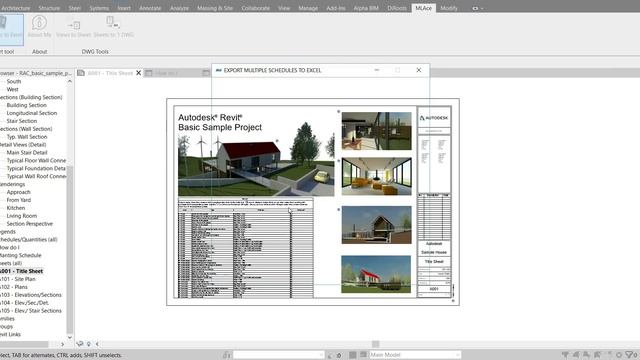Select A104 - Elev./Sec./Det. sheet

[24, 303]
